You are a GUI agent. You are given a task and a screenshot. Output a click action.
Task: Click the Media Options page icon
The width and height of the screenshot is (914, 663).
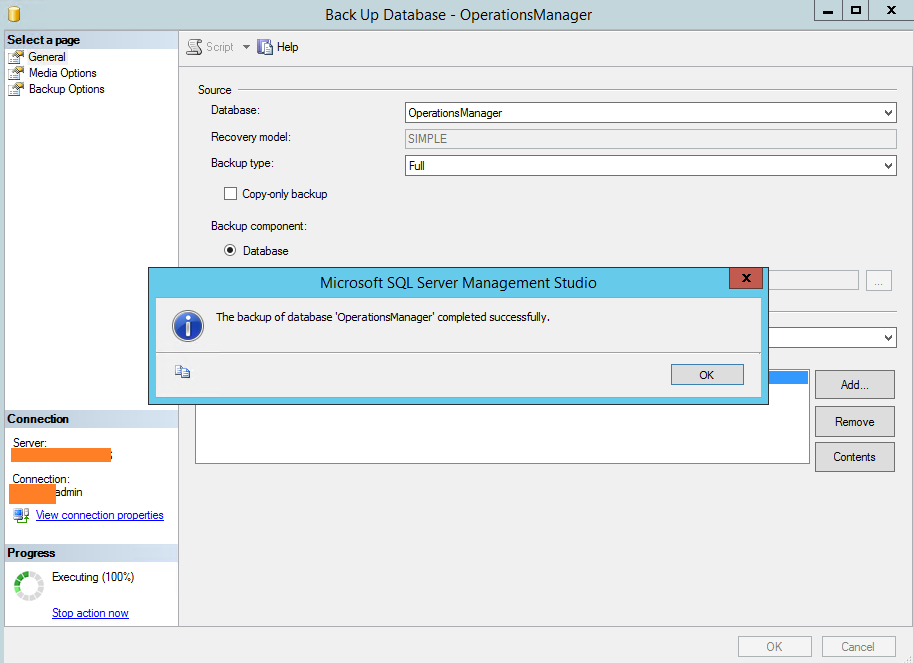[16, 73]
